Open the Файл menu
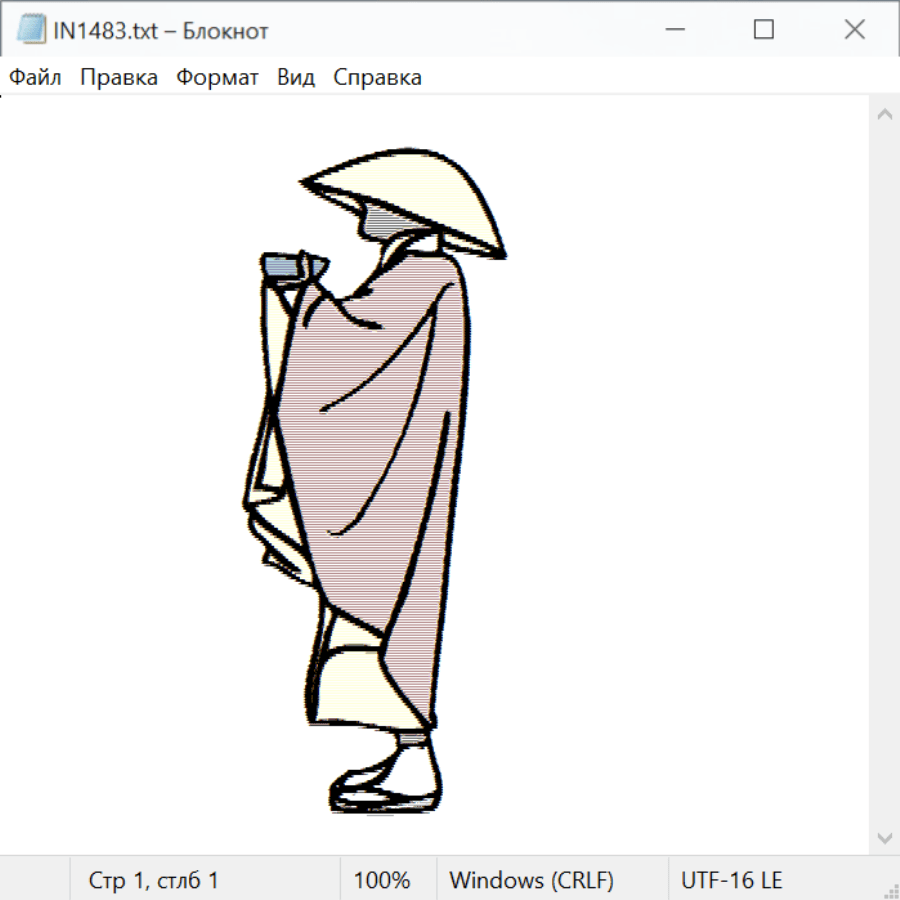This screenshot has width=900, height=900. [36, 78]
